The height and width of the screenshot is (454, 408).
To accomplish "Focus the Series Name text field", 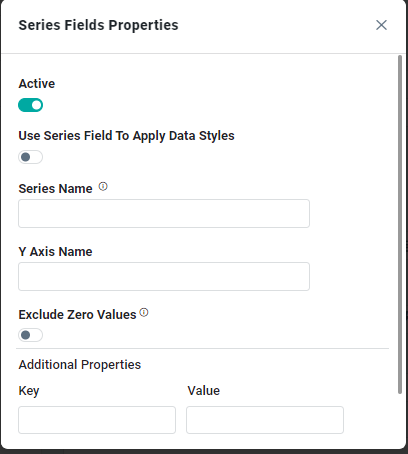I will coord(164,214).
